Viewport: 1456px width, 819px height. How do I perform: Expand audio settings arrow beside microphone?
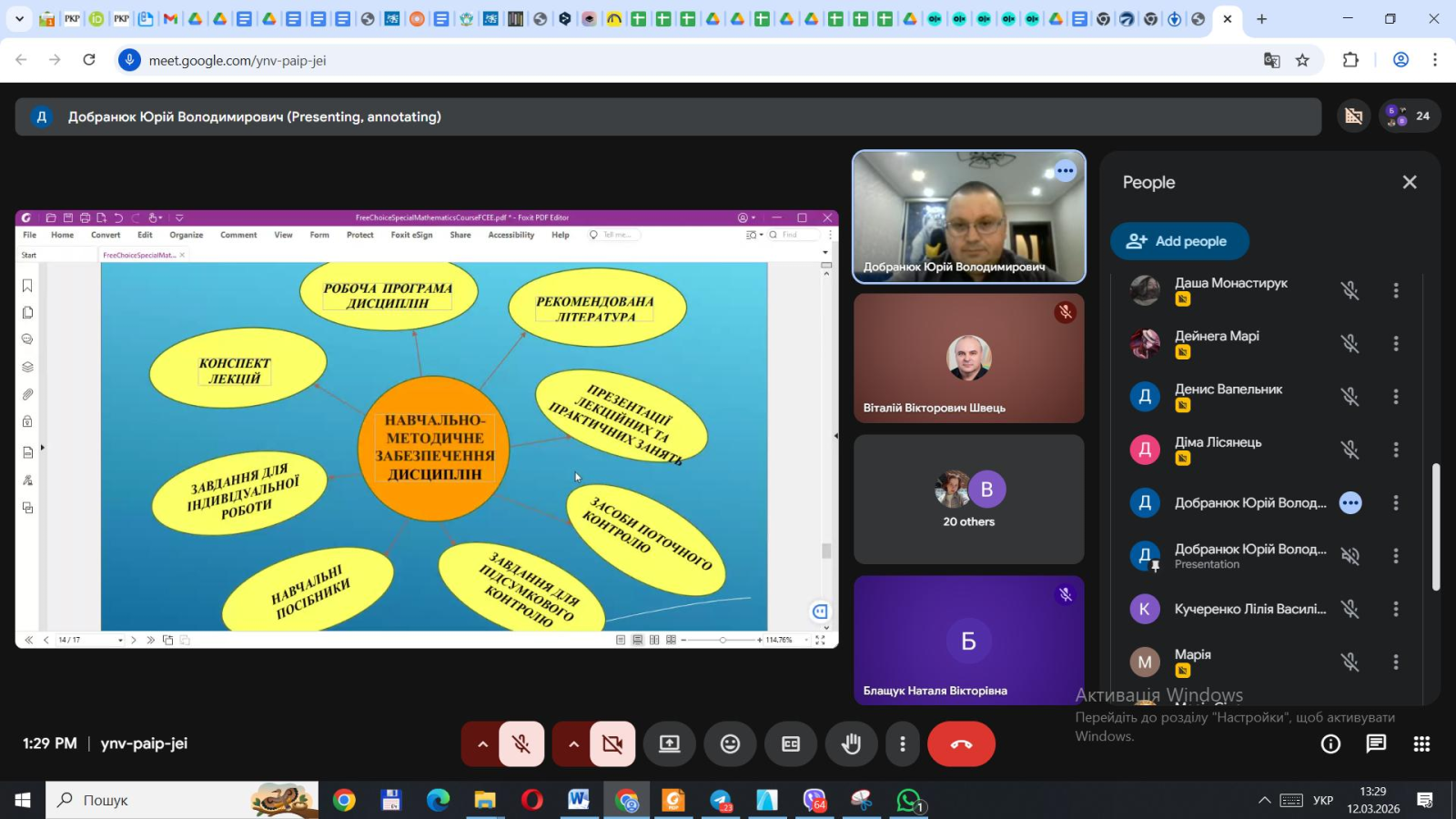(x=482, y=744)
